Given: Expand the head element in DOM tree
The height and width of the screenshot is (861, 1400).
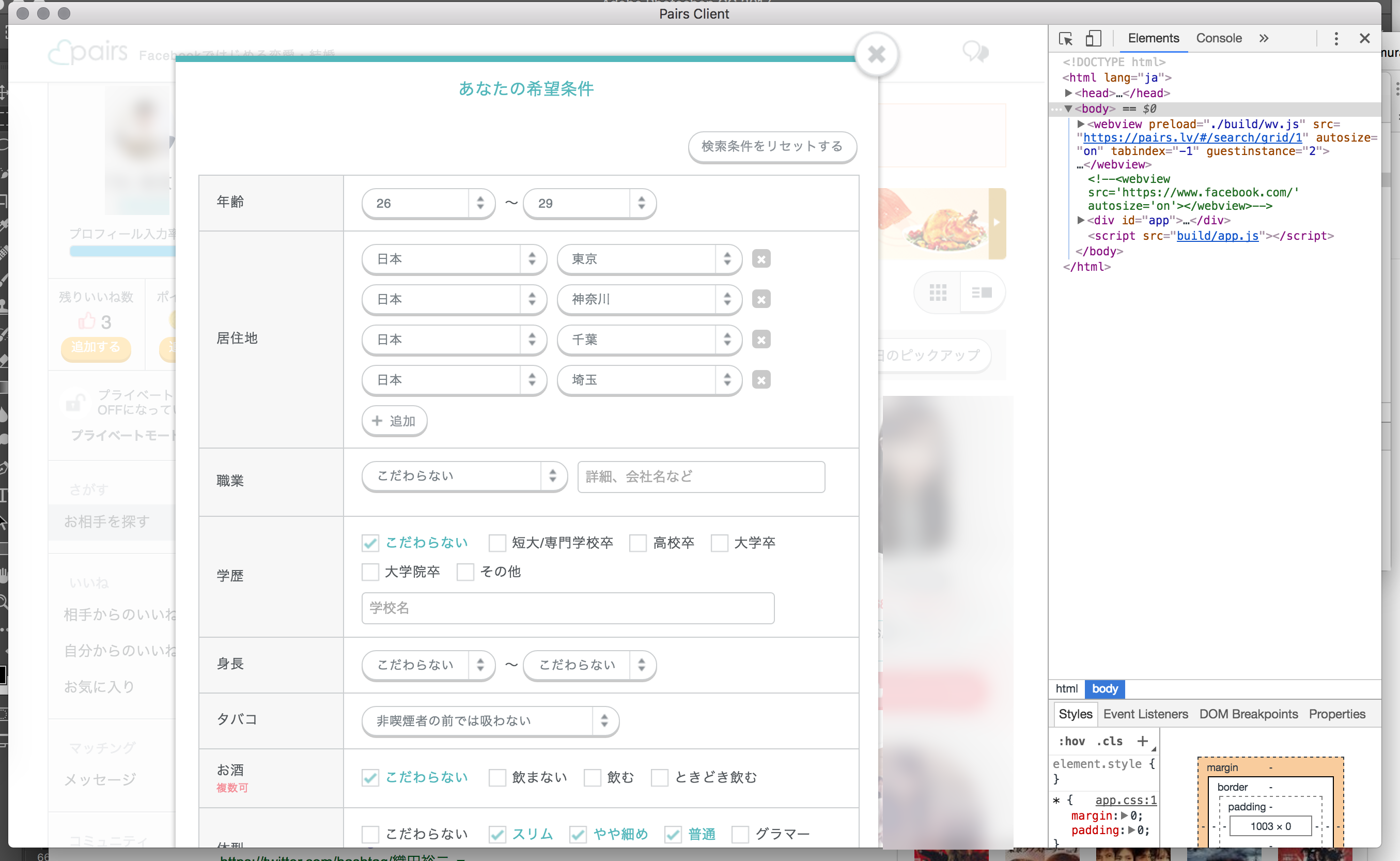Looking at the screenshot, I should (x=1068, y=93).
